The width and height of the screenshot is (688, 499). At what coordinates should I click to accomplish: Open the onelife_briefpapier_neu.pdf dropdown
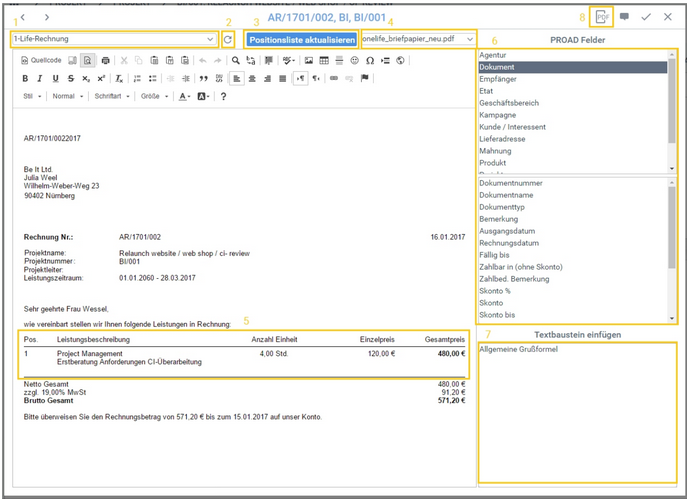(417, 39)
